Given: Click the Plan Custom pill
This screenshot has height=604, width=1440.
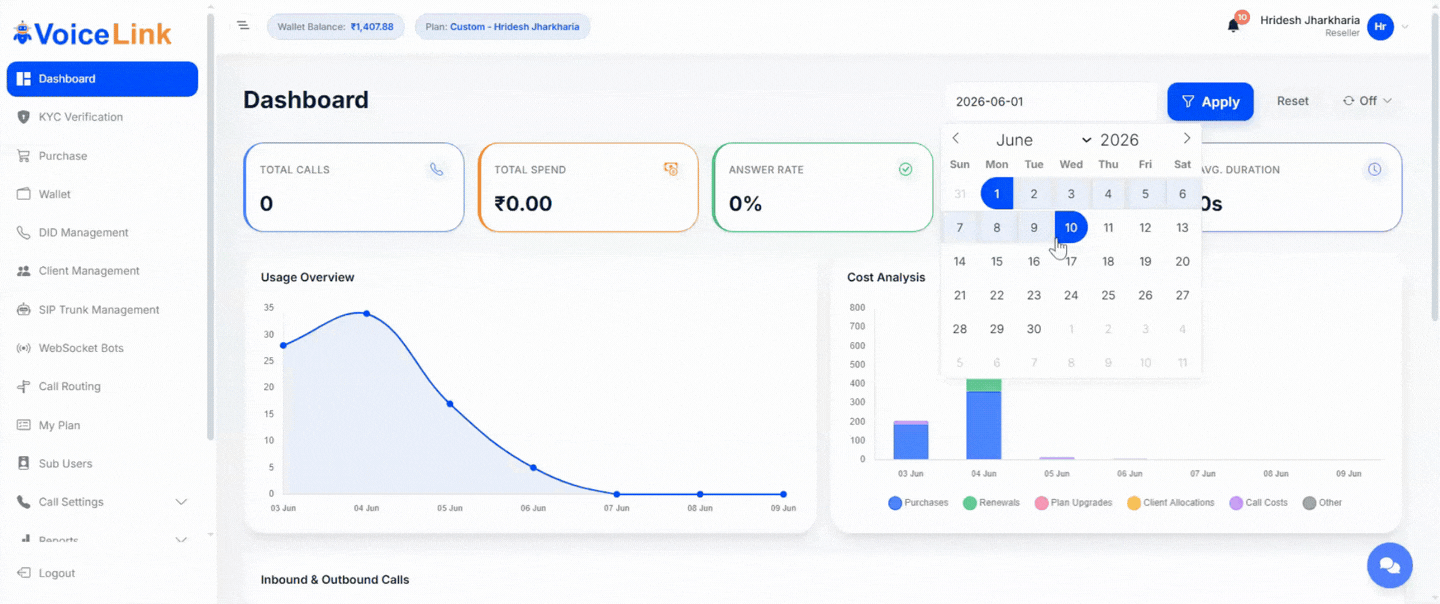Looking at the screenshot, I should pos(502,27).
